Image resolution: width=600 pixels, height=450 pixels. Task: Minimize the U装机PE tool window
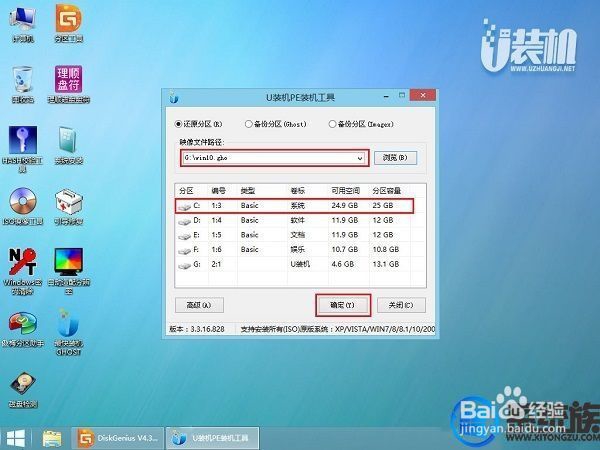click(x=387, y=96)
